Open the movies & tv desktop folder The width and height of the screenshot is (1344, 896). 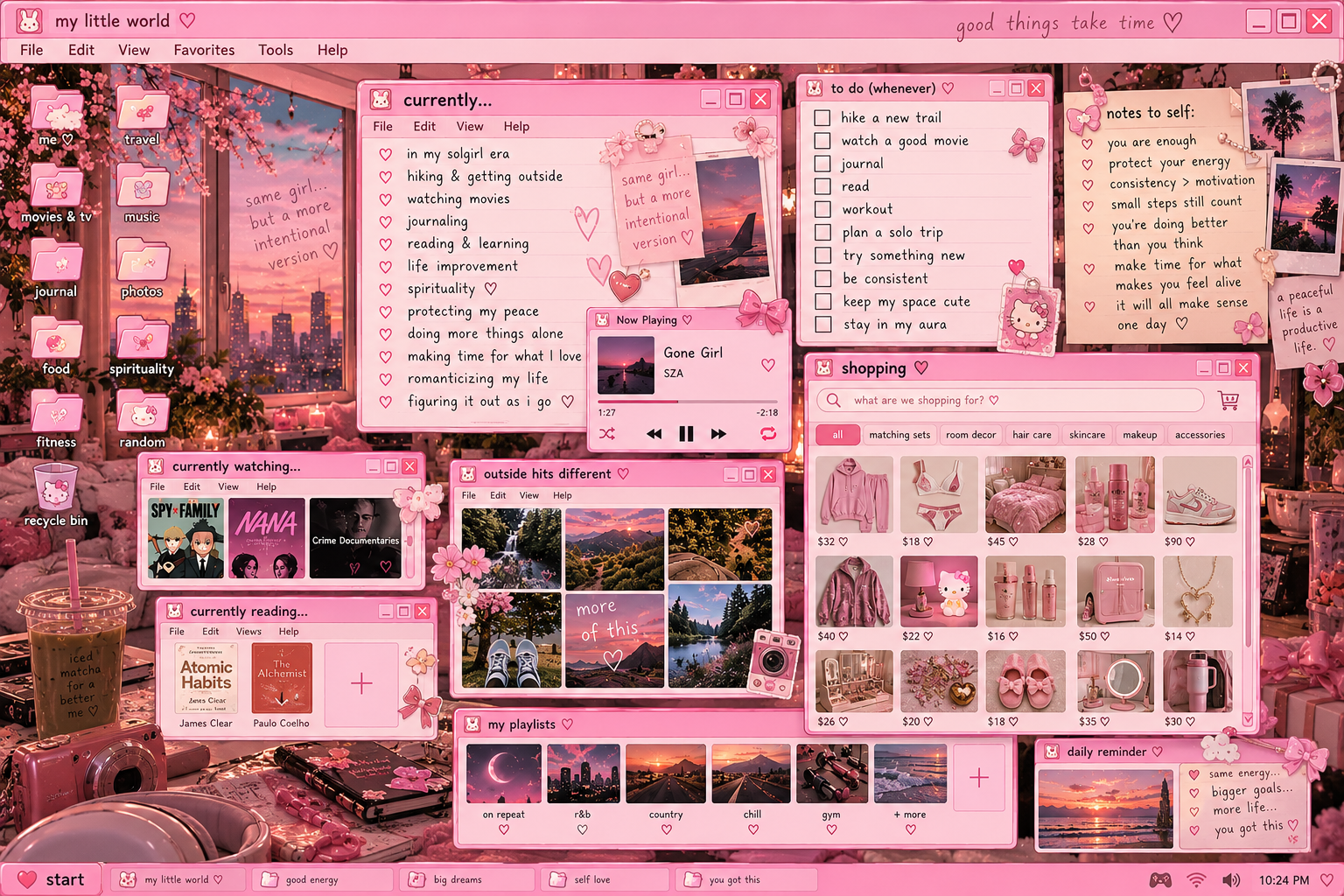56,192
